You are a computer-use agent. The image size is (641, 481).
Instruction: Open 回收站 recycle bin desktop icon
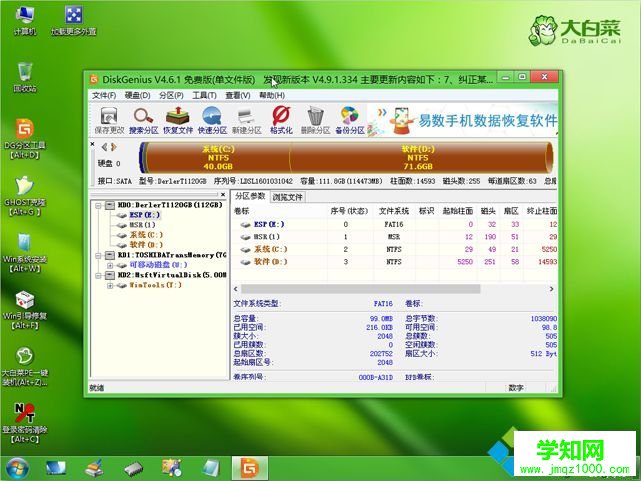point(25,77)
